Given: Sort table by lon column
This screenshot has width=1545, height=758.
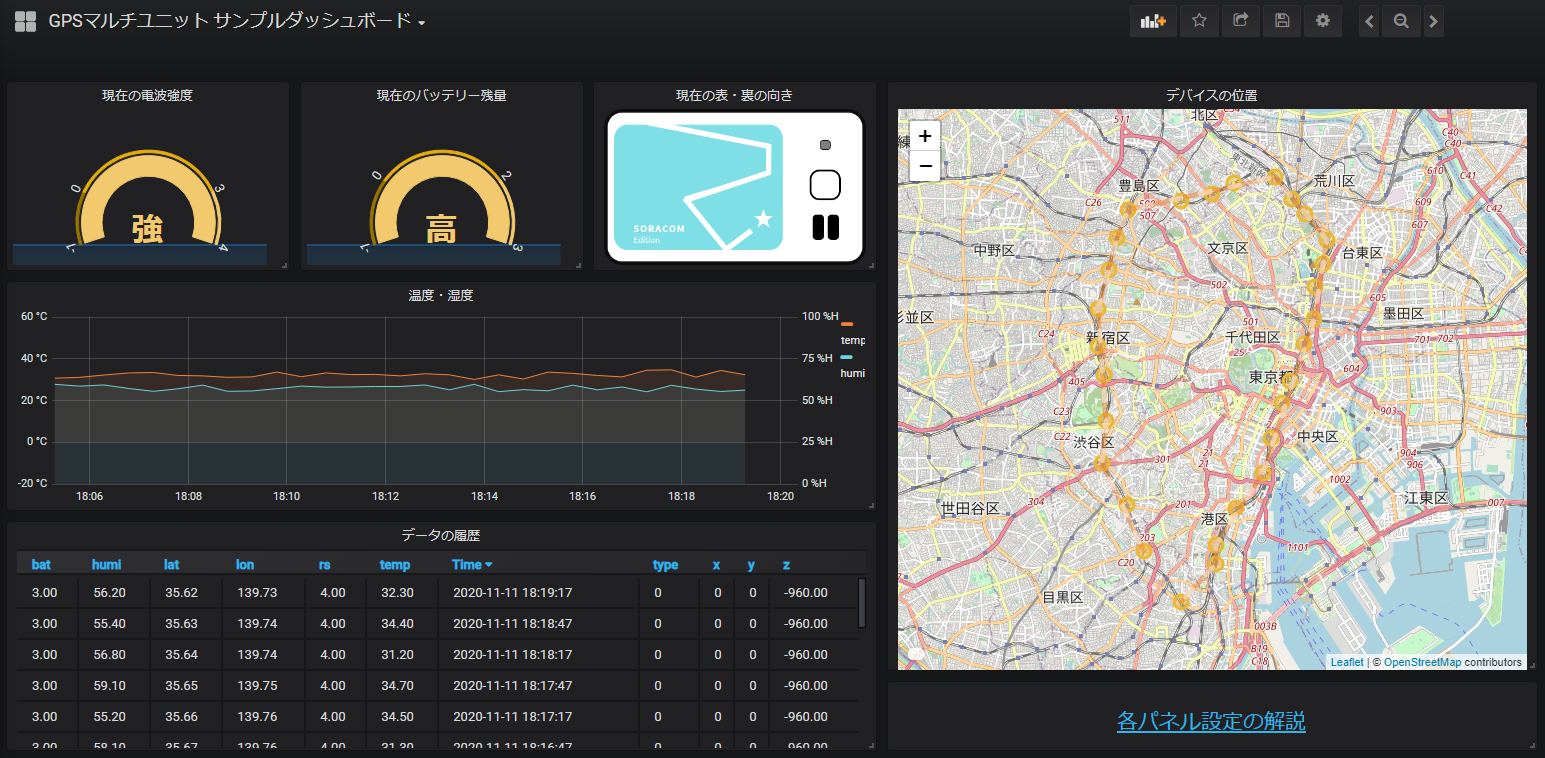Looking at the screenshot, I should (245, 564).
